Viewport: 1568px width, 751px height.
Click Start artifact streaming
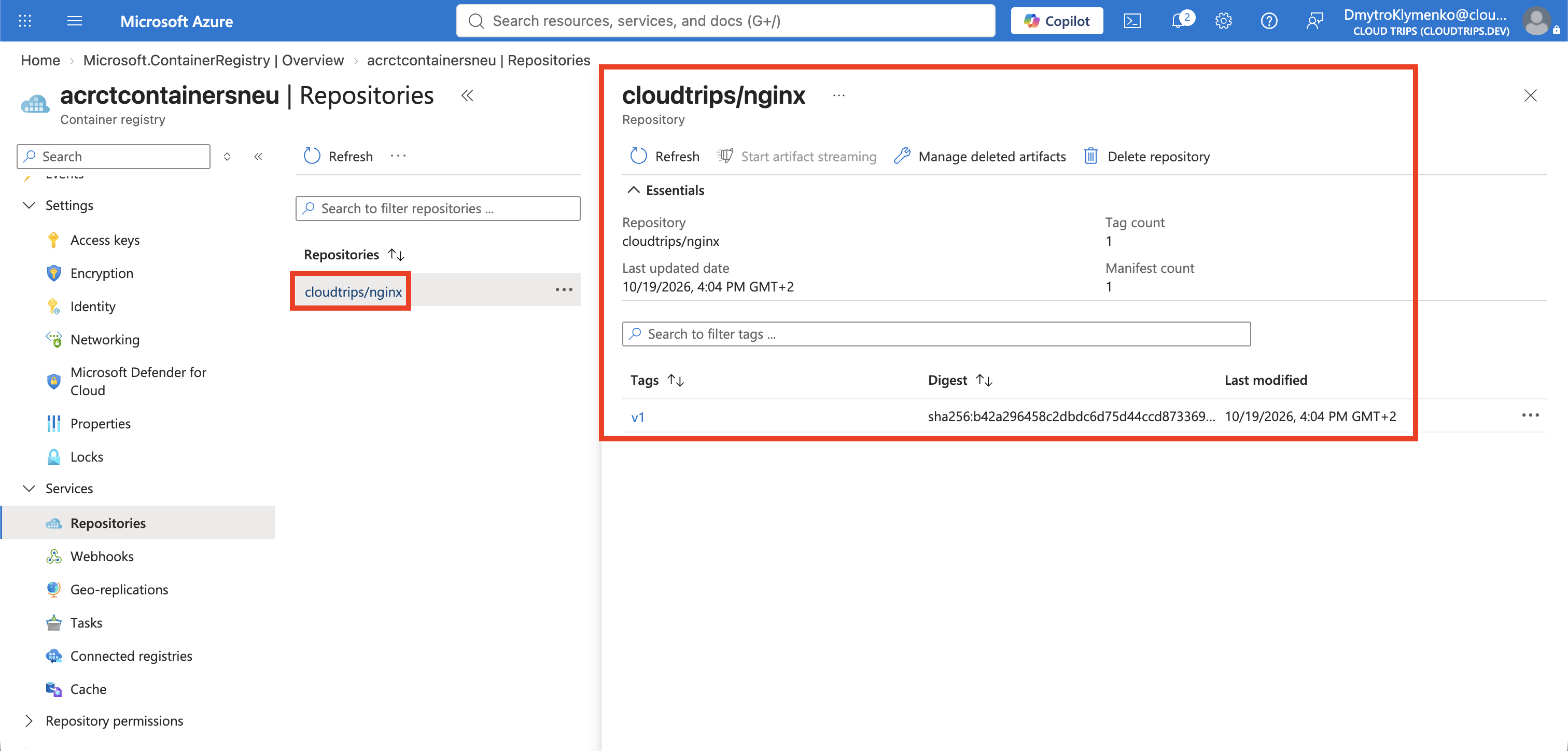coord(796,157)
